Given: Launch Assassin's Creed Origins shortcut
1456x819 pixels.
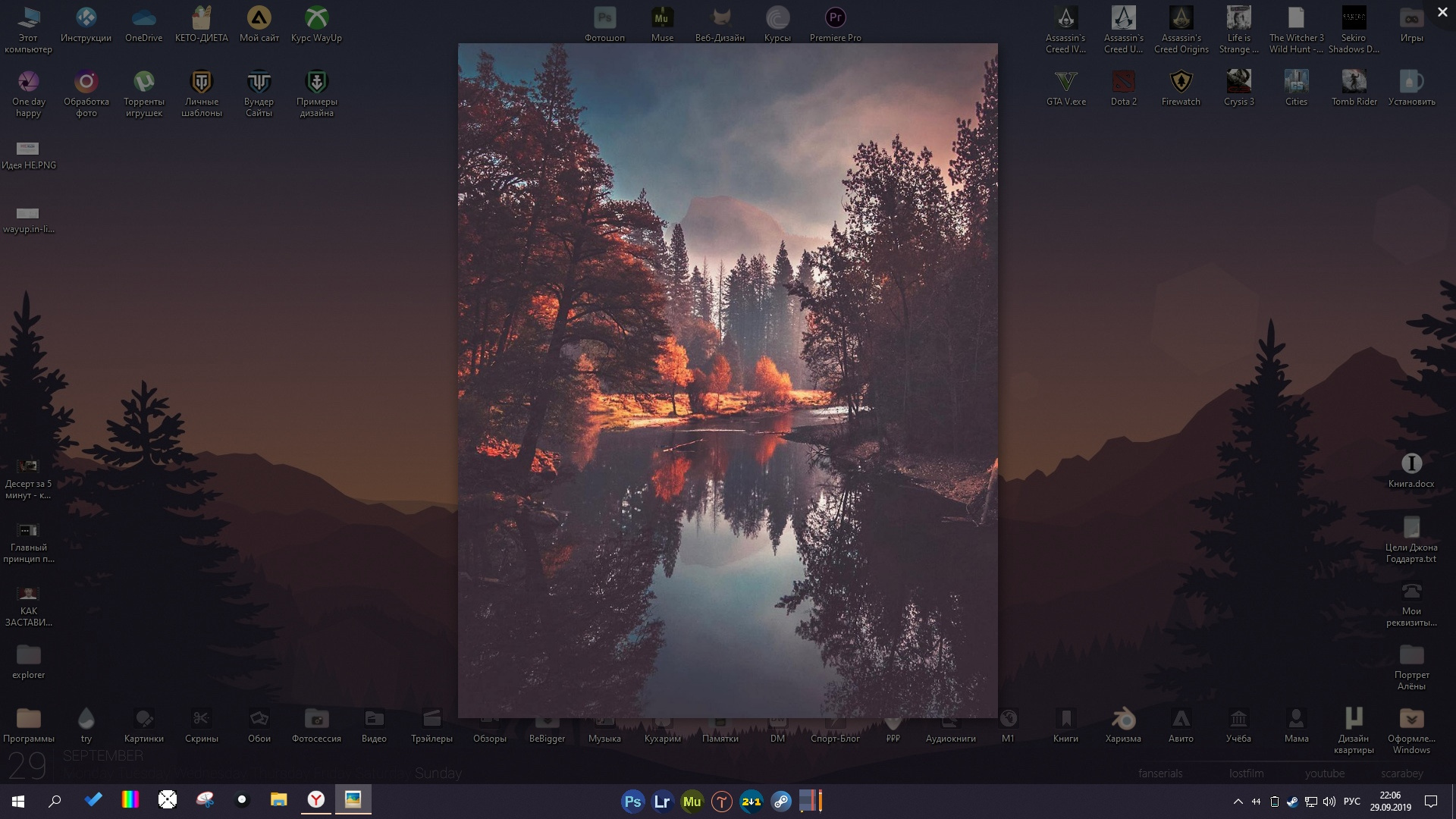Looking at the screenshot, I should [x=1181, y=29].
